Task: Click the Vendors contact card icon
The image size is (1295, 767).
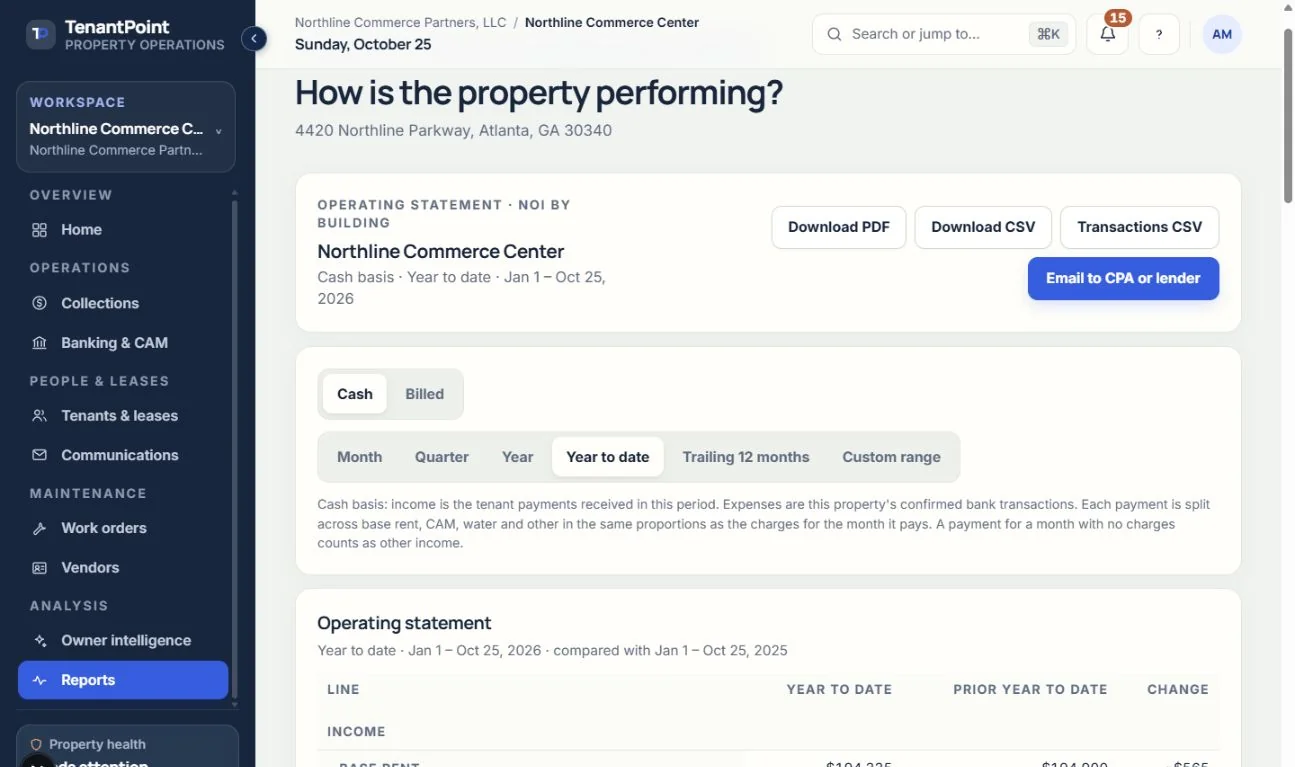Action: [x=40, y=568]
